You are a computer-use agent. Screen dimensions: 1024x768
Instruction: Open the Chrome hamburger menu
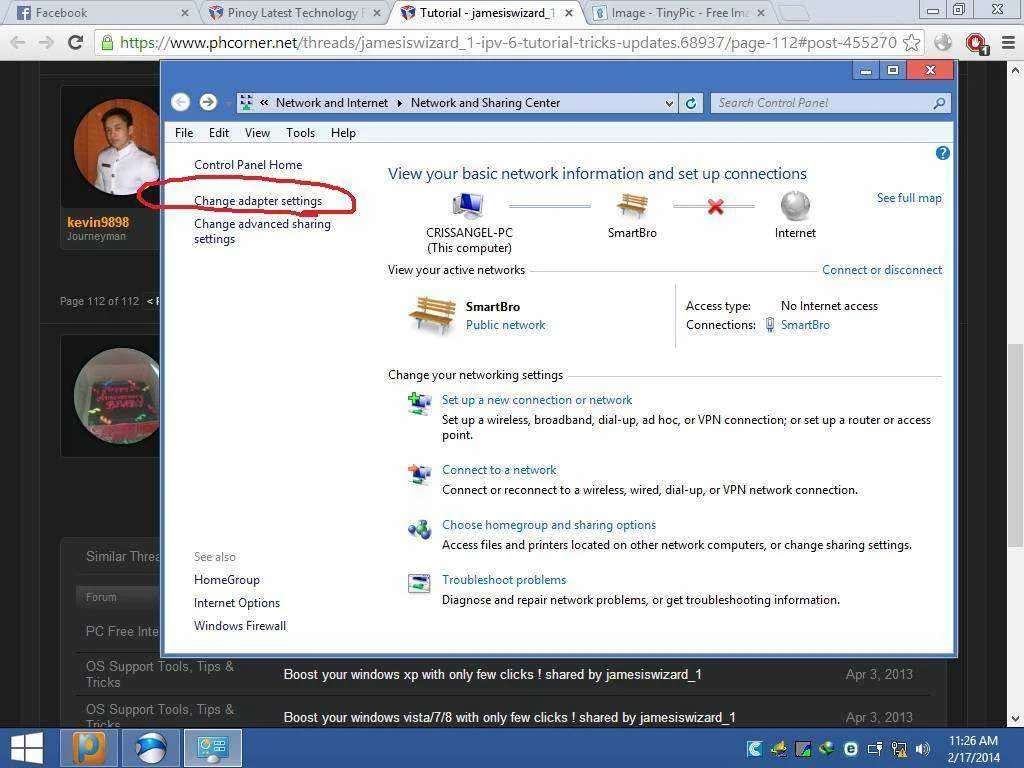coord(1008,43)
